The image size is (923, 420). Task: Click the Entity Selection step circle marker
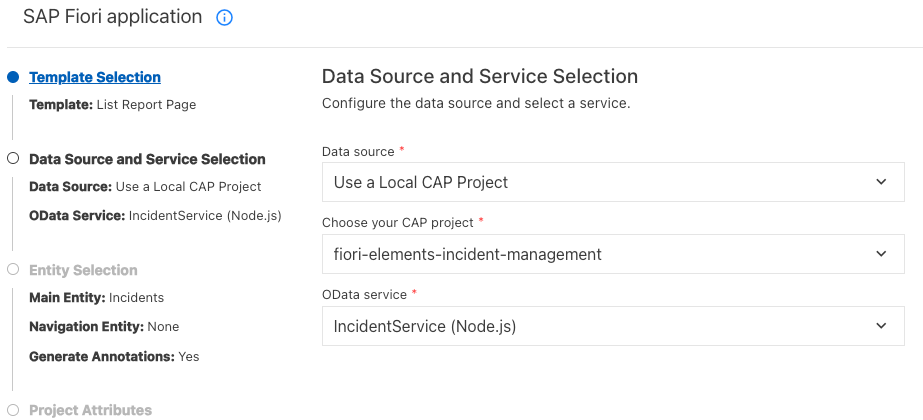point(13,269)
